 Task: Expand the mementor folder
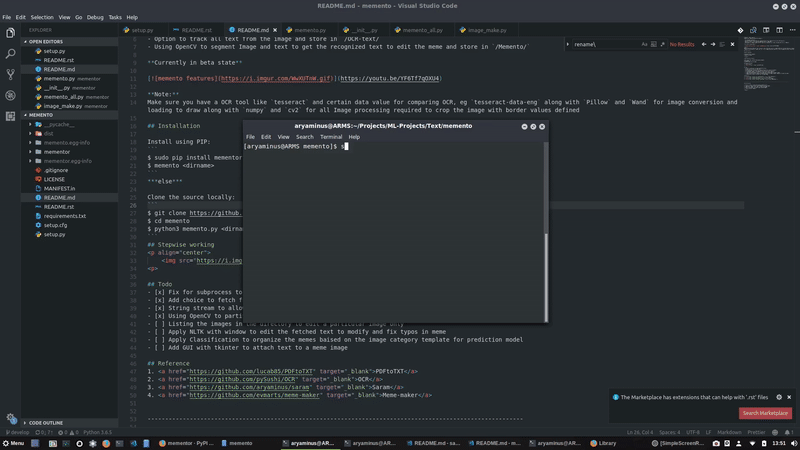(x=69, y=152)
